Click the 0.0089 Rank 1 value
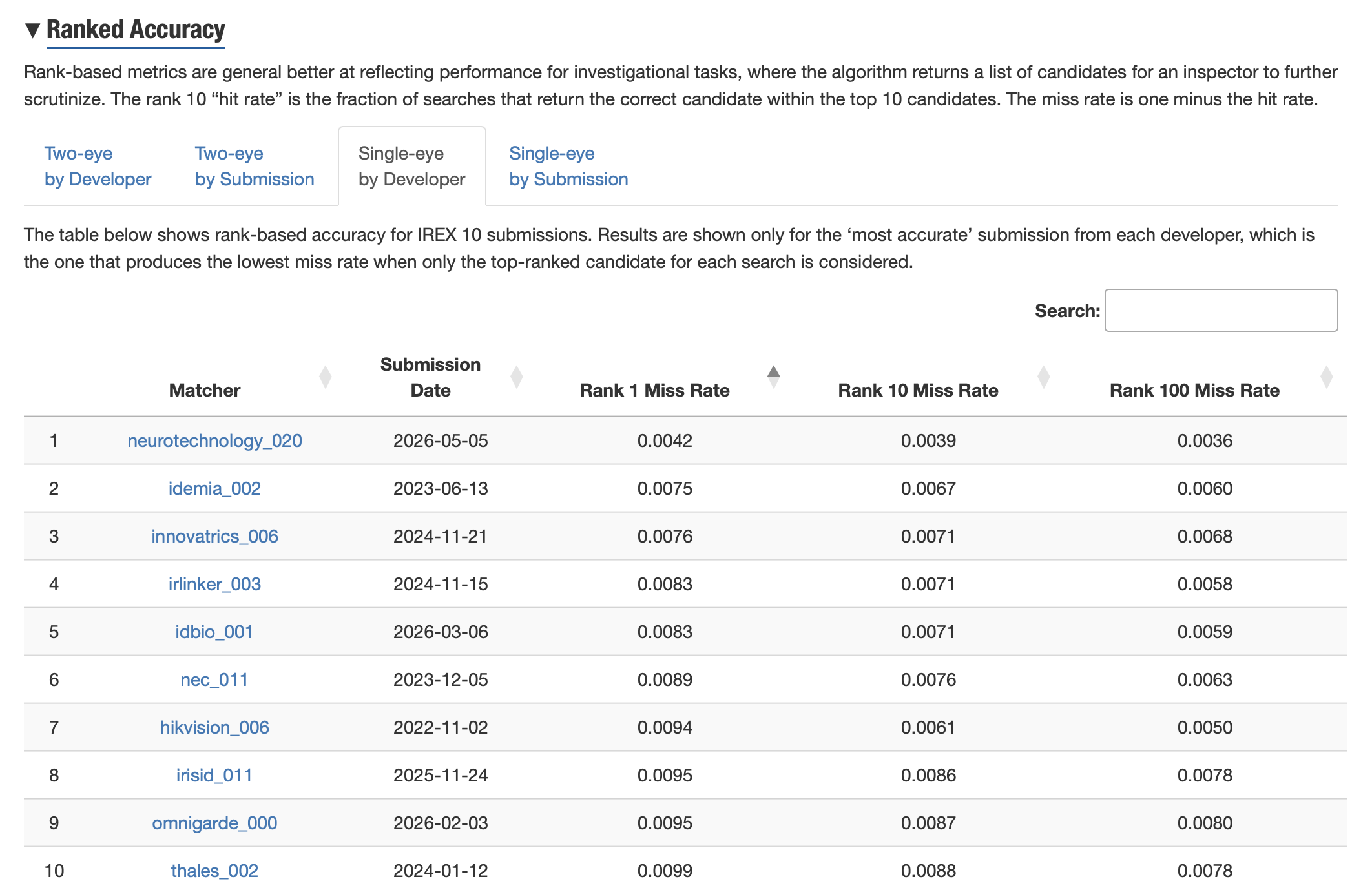Screen dimensions: 1372x890 tap(665, 679)
